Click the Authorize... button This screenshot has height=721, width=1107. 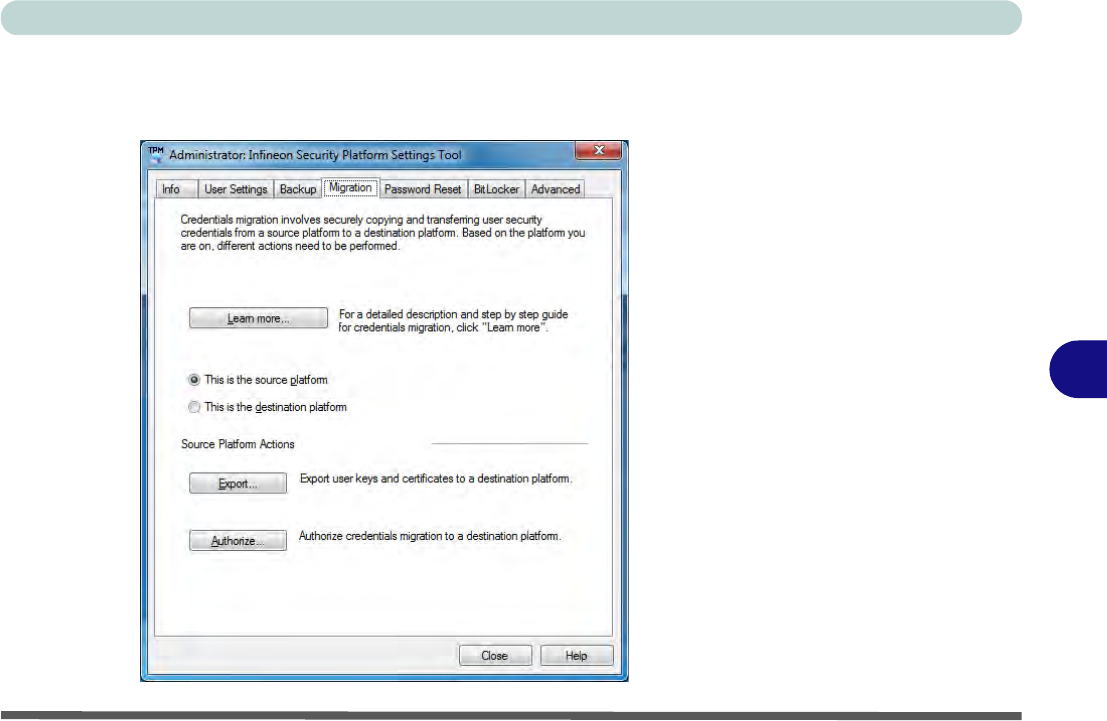[238, 541]
